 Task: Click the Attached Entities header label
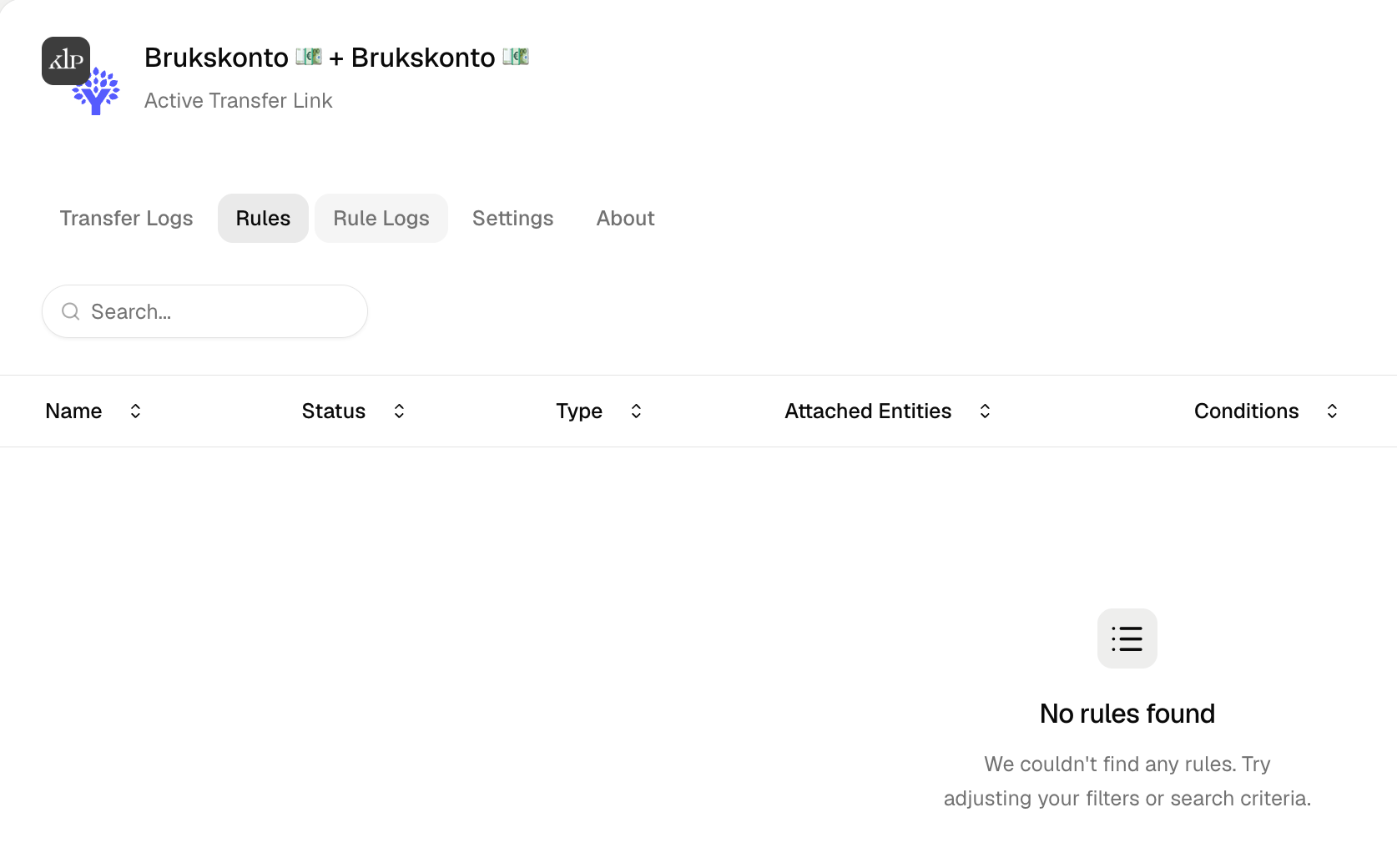pos(868,411)
